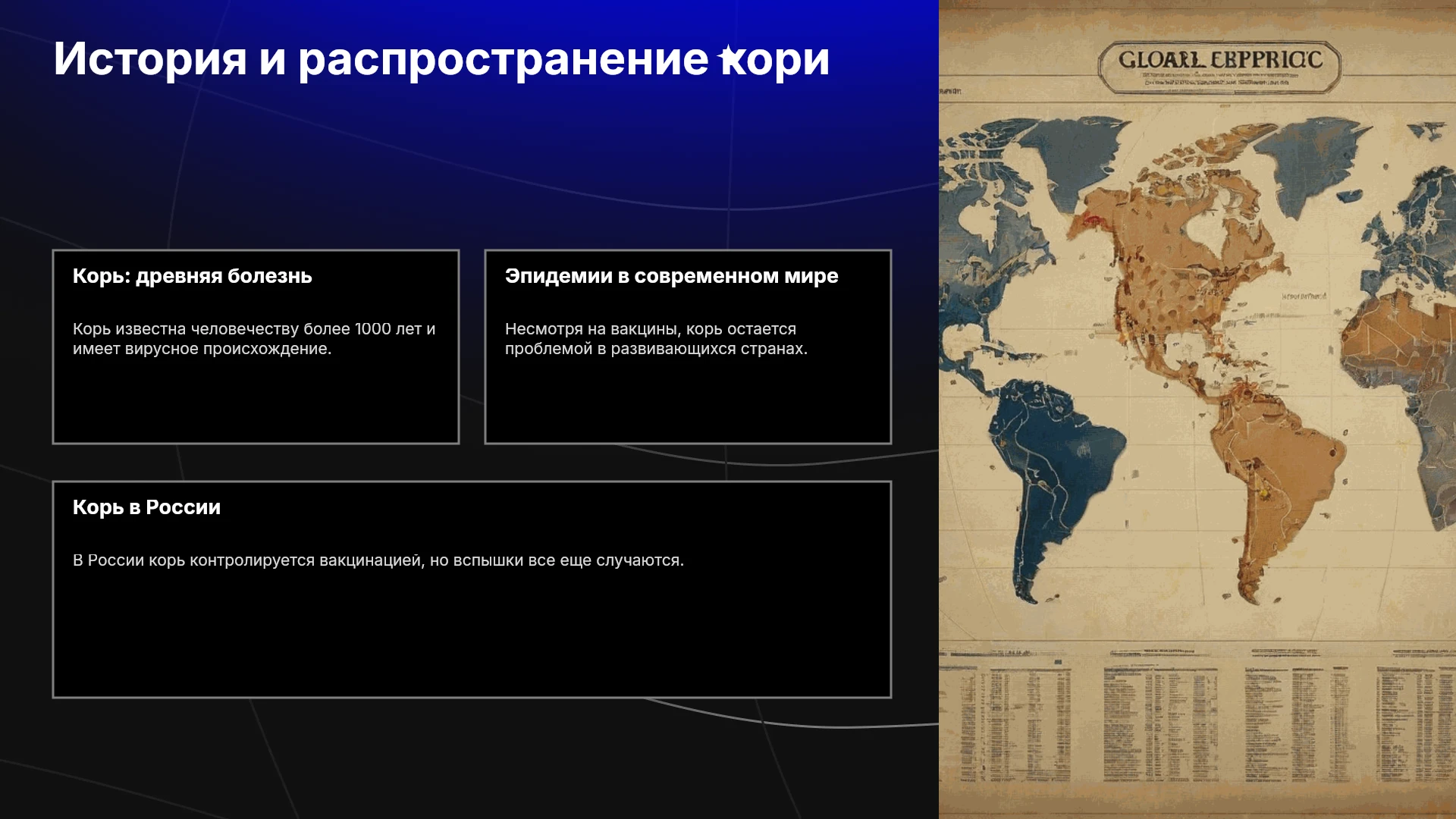Click the slide title "История и распространение кори"

[441, 59]
